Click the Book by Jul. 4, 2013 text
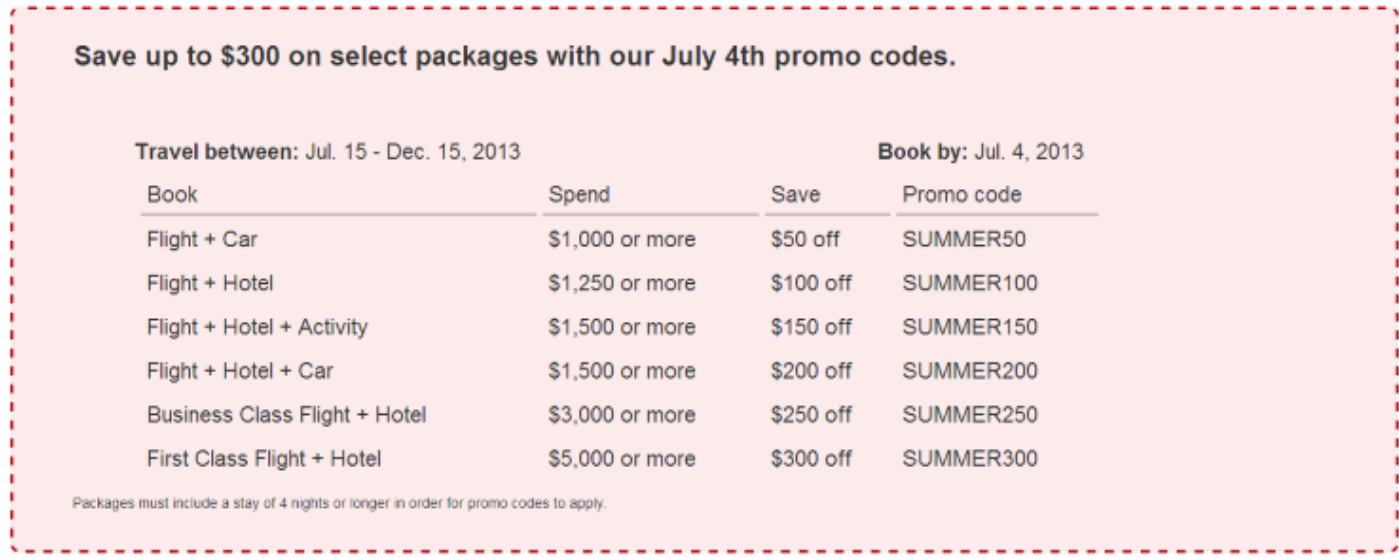The width and height of the screenshot is (1399, 558). [981, 152]
